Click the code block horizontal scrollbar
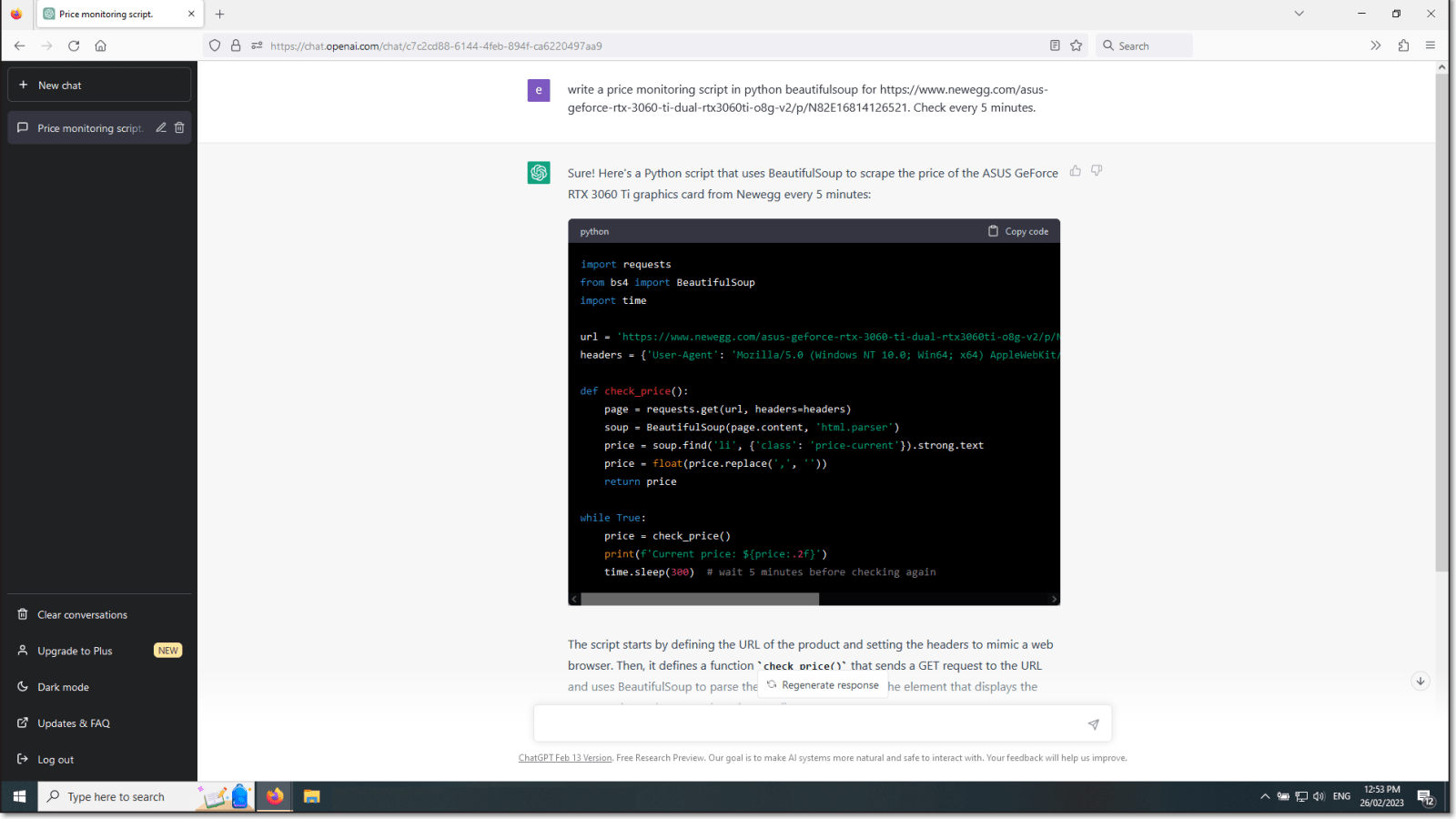This screenshot has height=819, width=1456. pyautogui.click(x=700, y=599)
